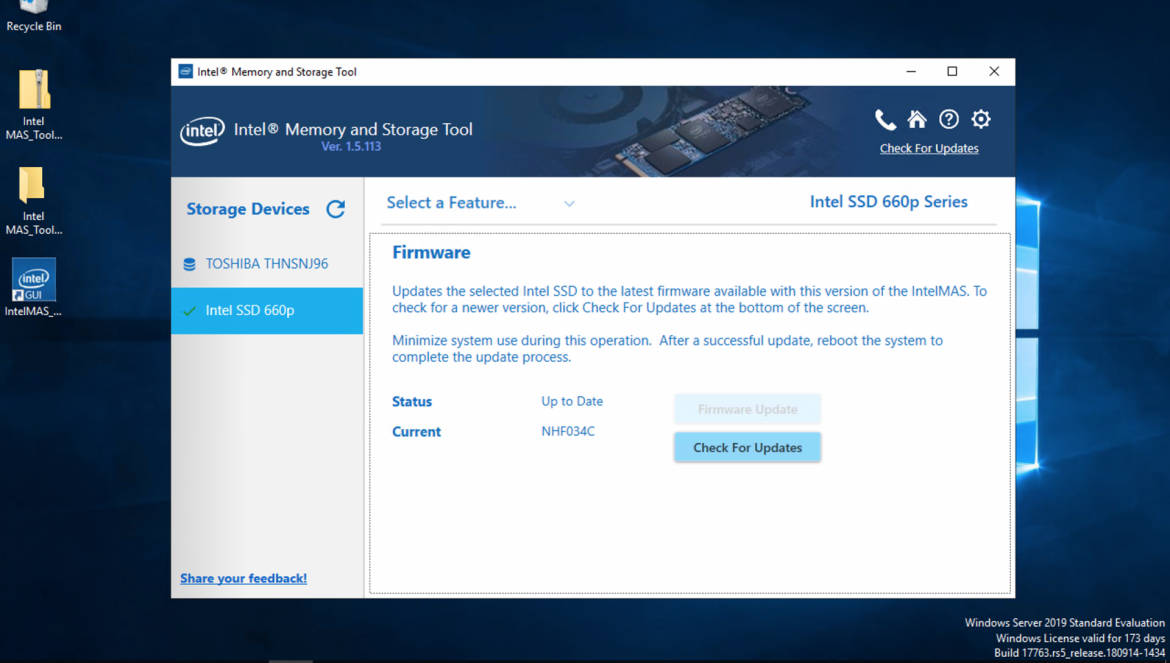Expand the Select a Feature dropdown

point(481,203)
